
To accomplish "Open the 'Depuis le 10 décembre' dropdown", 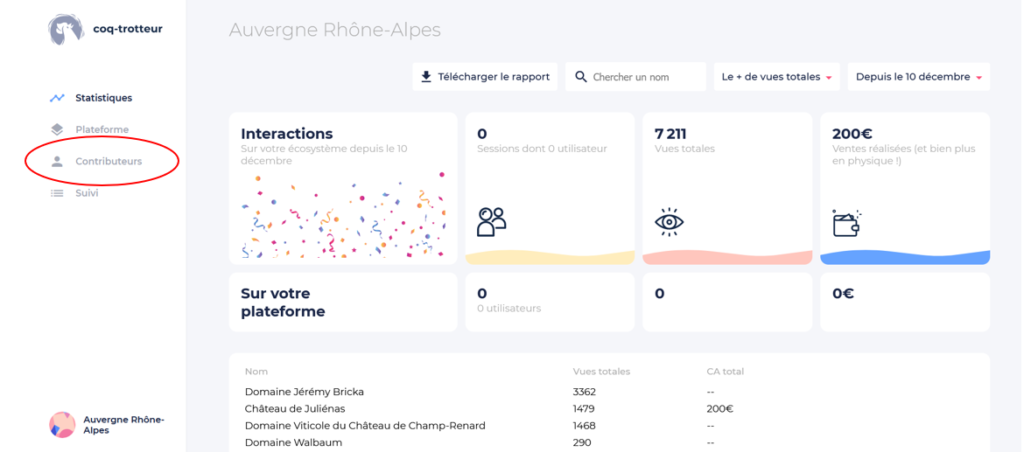I will (919, 77).
